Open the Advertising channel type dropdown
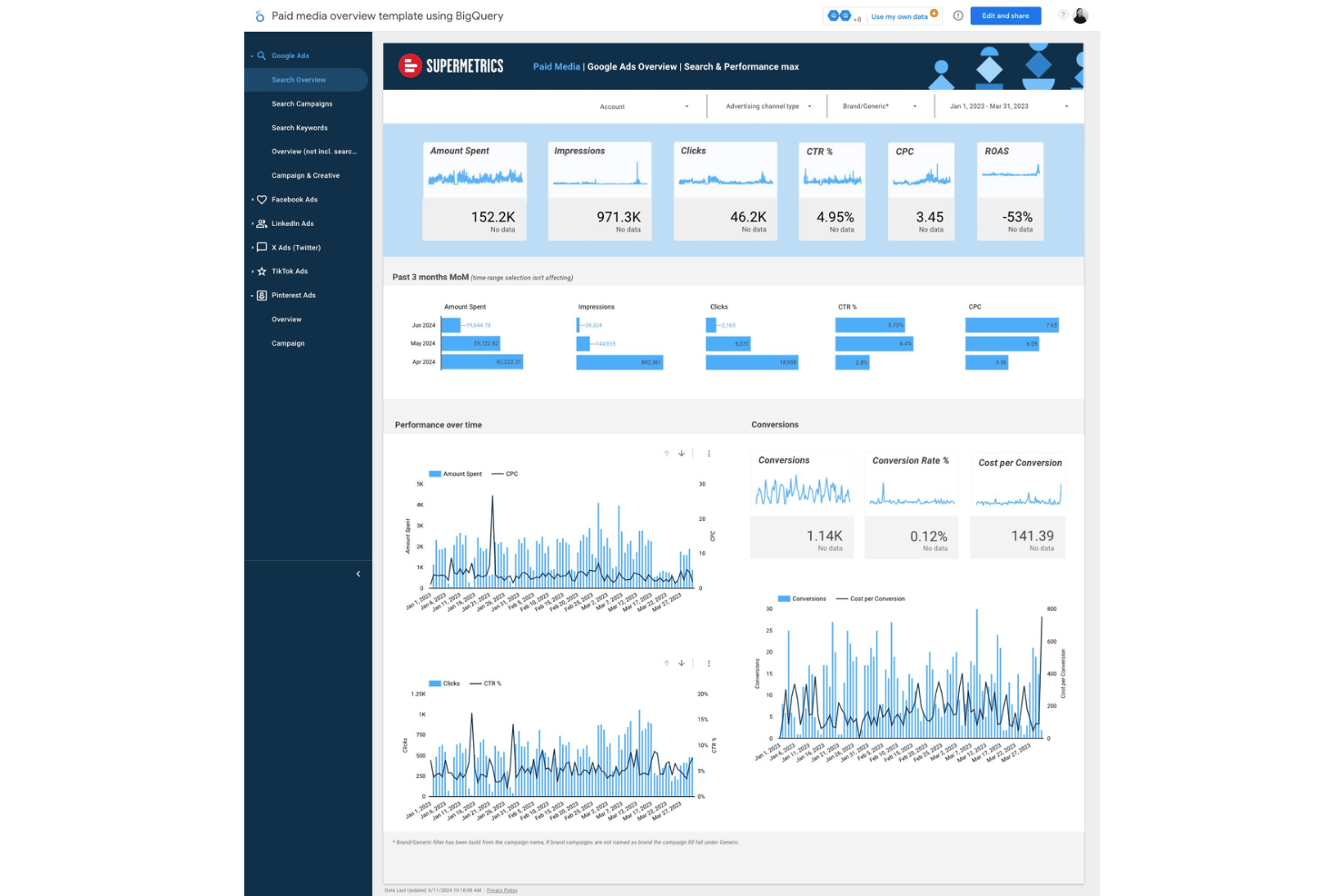The height and width of the screenshot is (896, 1344). tap(768, 106)
